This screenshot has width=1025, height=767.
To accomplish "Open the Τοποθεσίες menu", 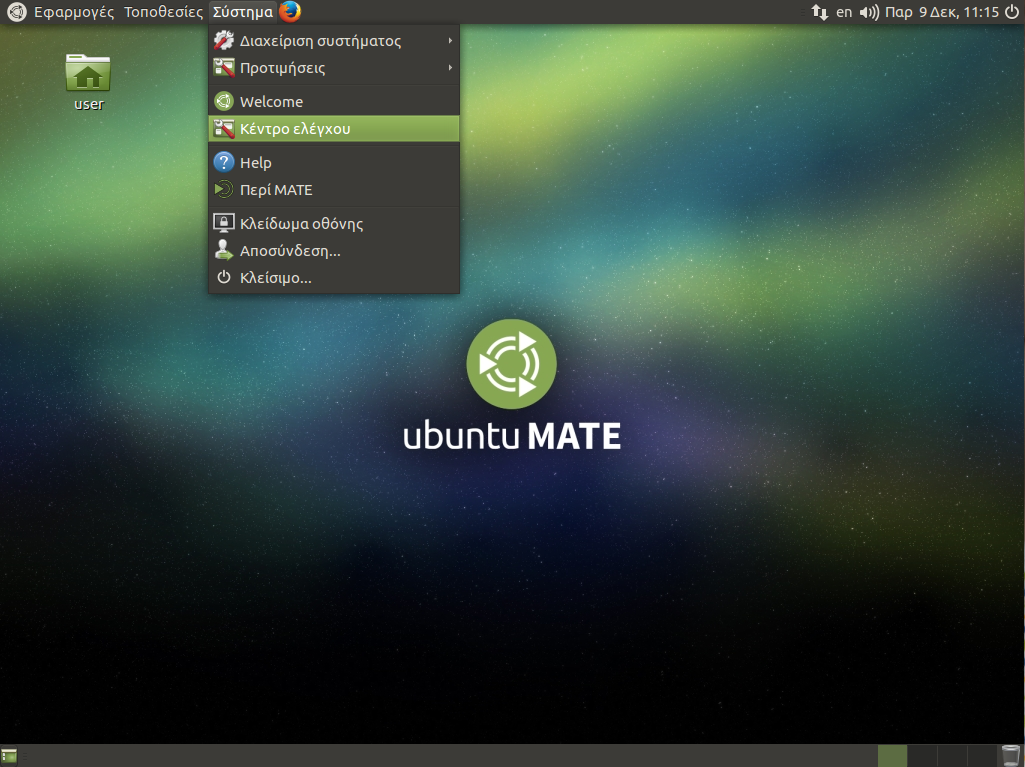I will [163, 12].
